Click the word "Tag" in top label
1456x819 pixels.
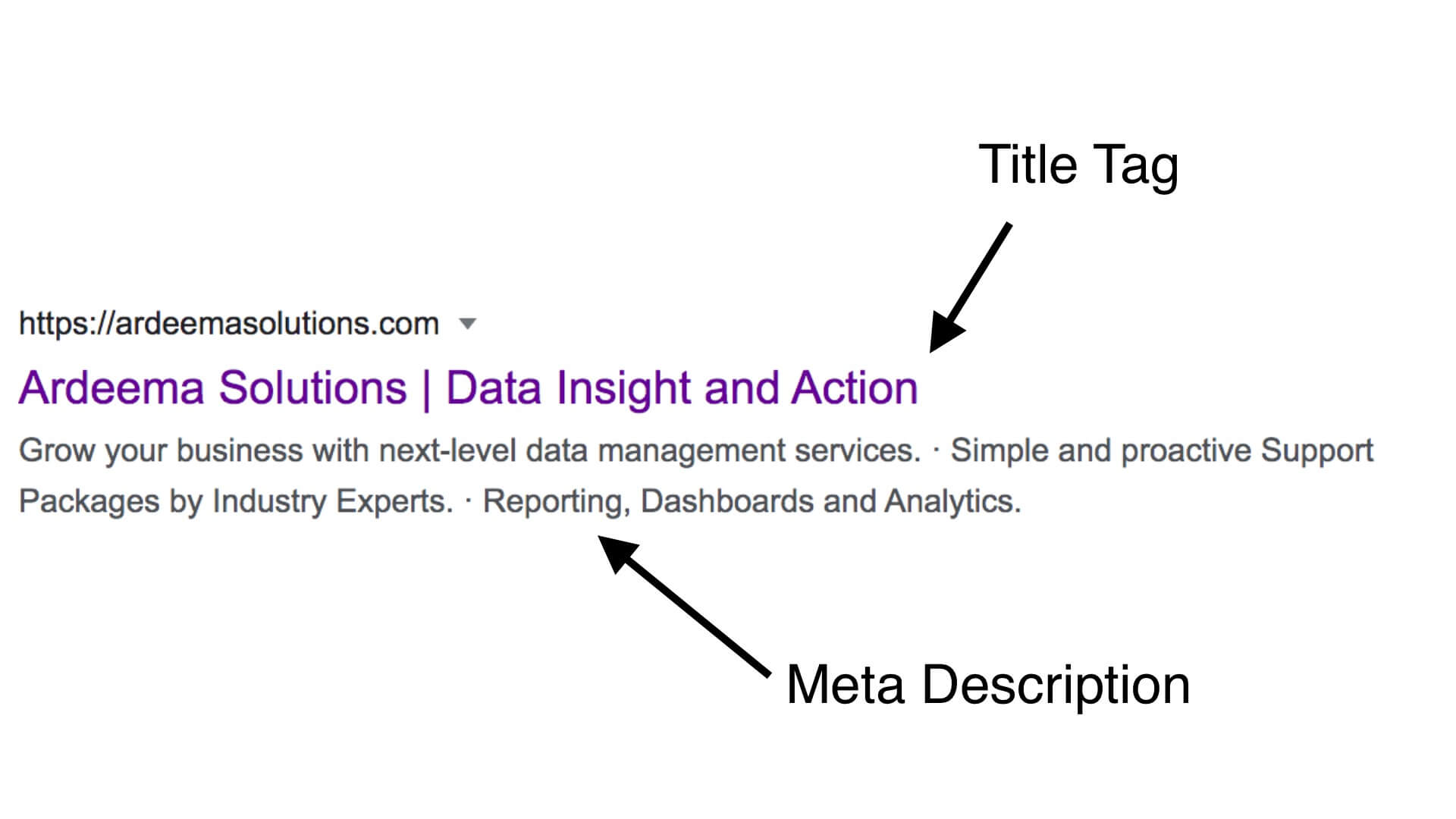(1135, 165)
